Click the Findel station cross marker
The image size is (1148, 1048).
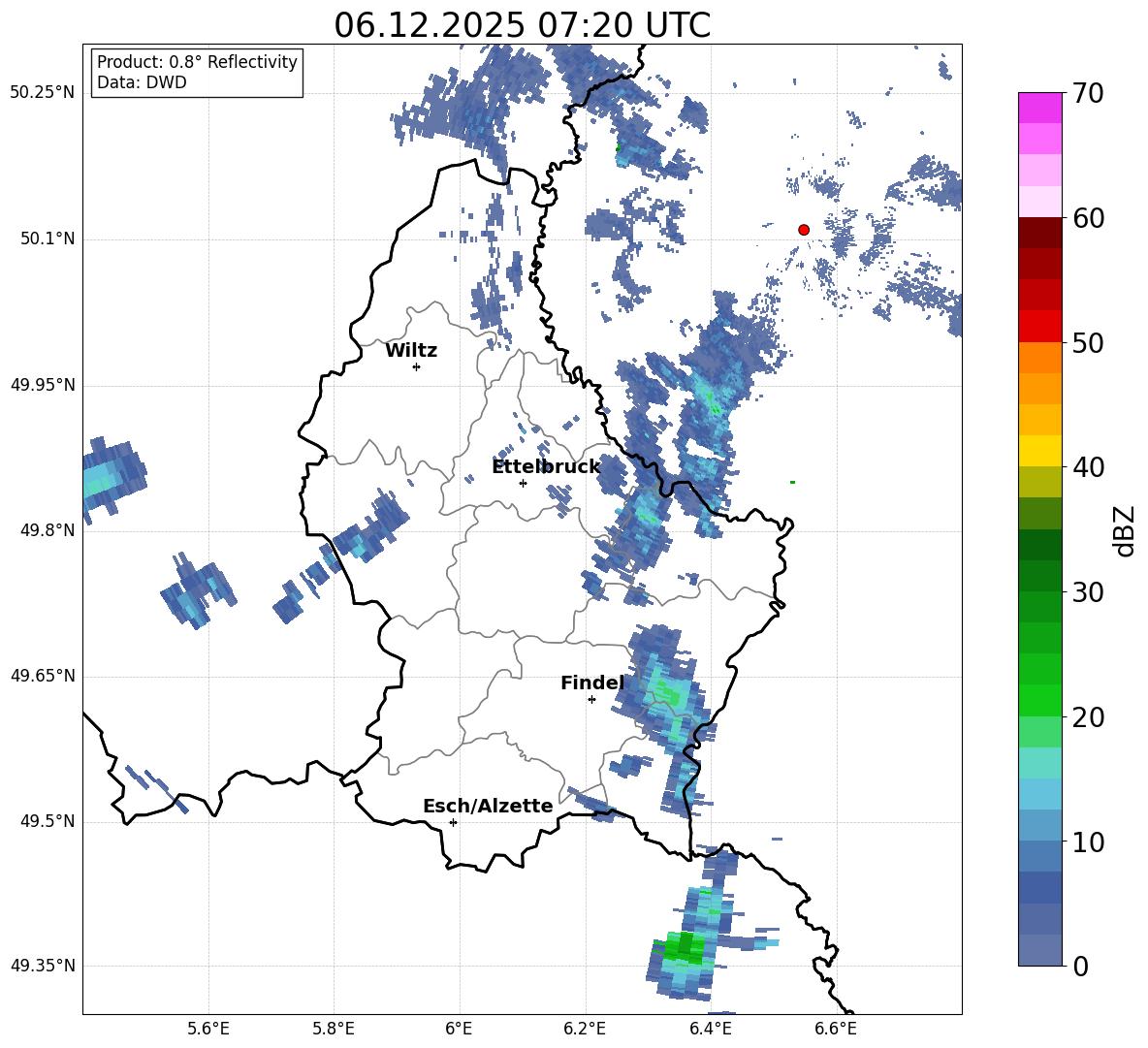(591, 700)
